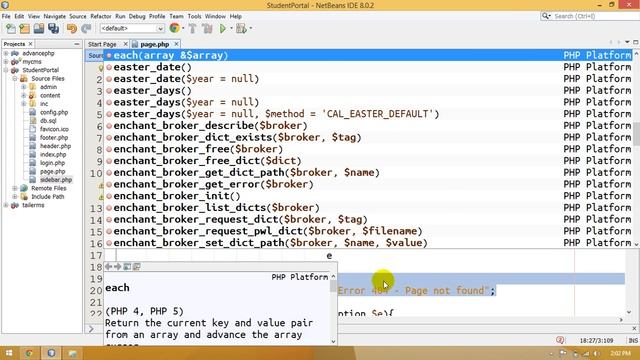Expand the advancephp project node
Image resolution: width=640 pixels, height=360 pixels.
[x=6, y=53]
